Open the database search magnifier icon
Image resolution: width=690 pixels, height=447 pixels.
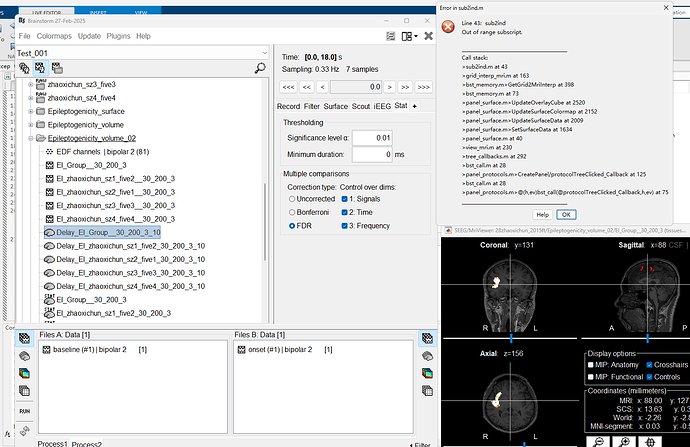tap(260, 68)
